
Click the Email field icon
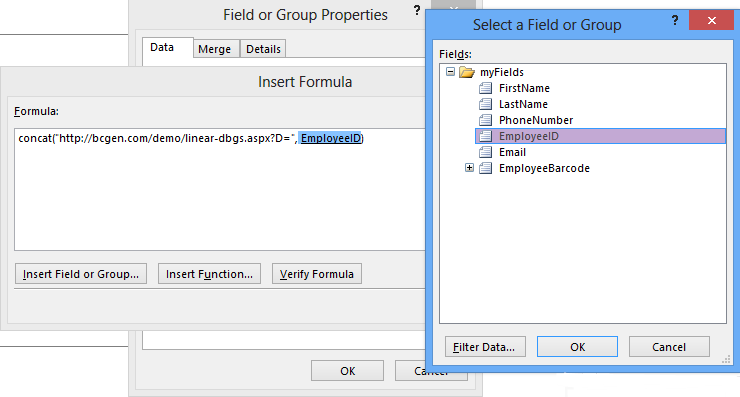point(485,152)
